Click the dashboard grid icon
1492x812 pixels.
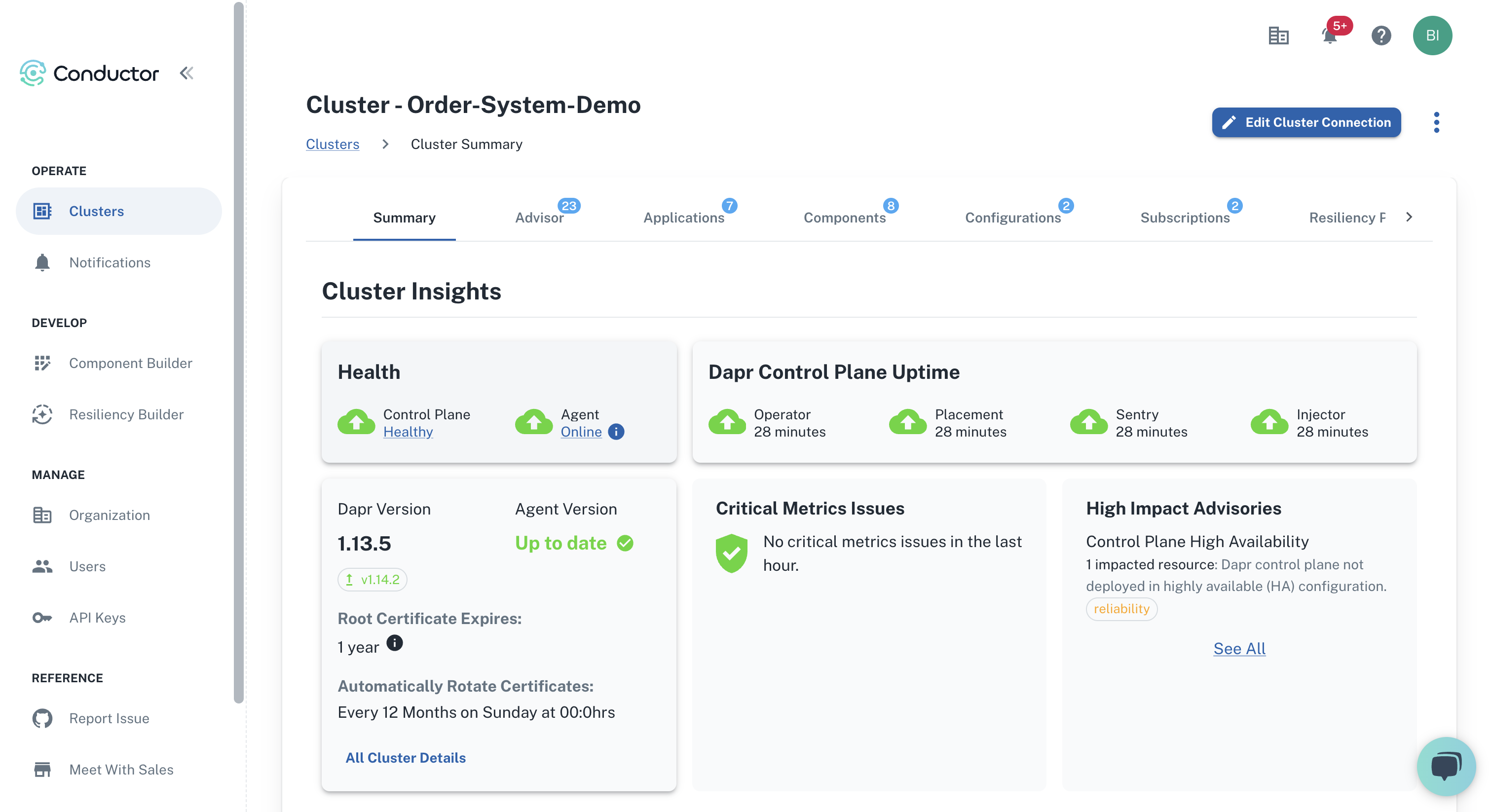click(1277, 35)
